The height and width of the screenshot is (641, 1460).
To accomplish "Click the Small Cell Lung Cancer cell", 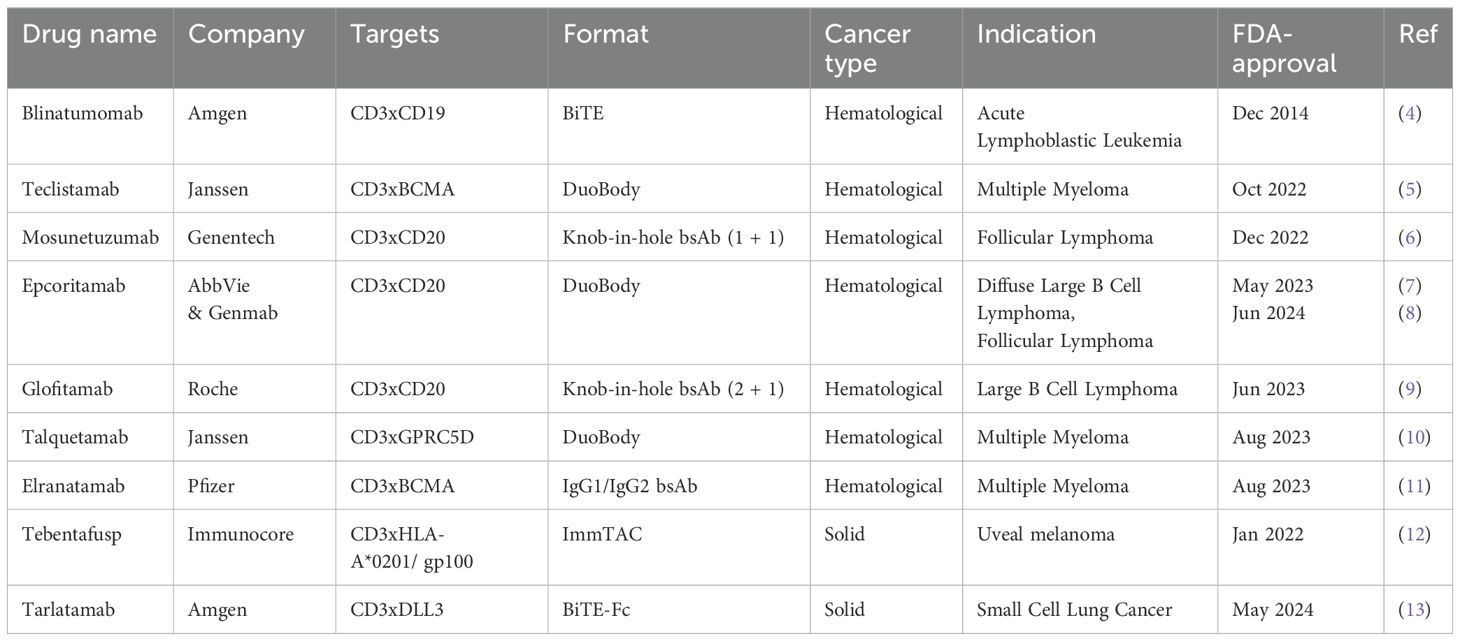I will tap(1074, 609).
